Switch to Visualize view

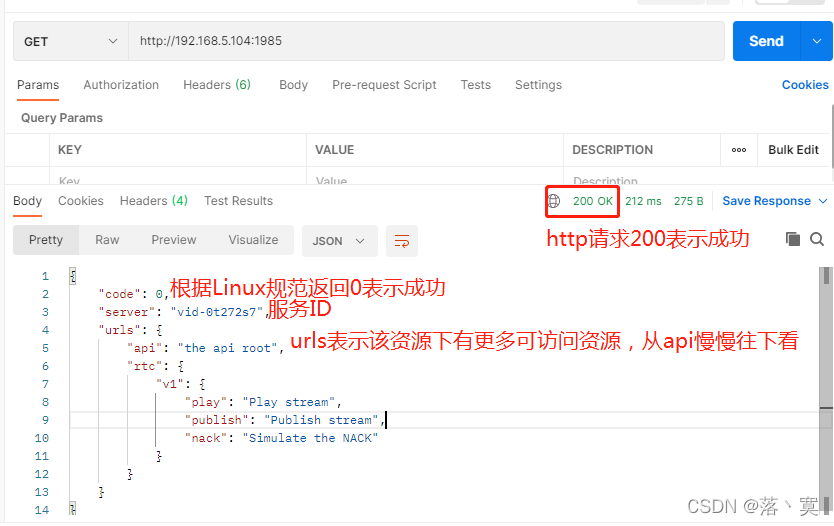click(253, 240)
